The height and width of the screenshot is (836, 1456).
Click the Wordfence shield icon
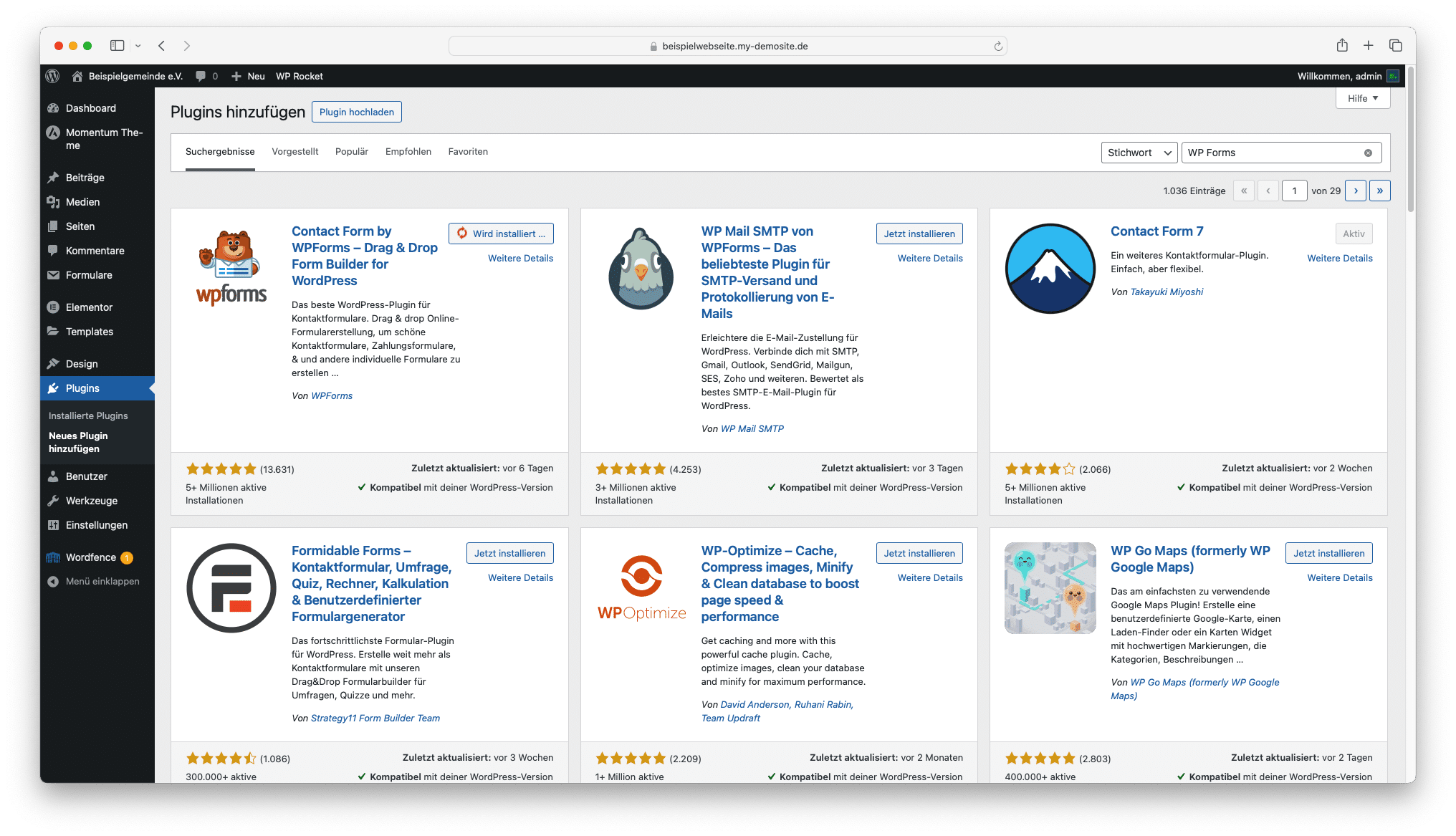click(x=53, y=557)
